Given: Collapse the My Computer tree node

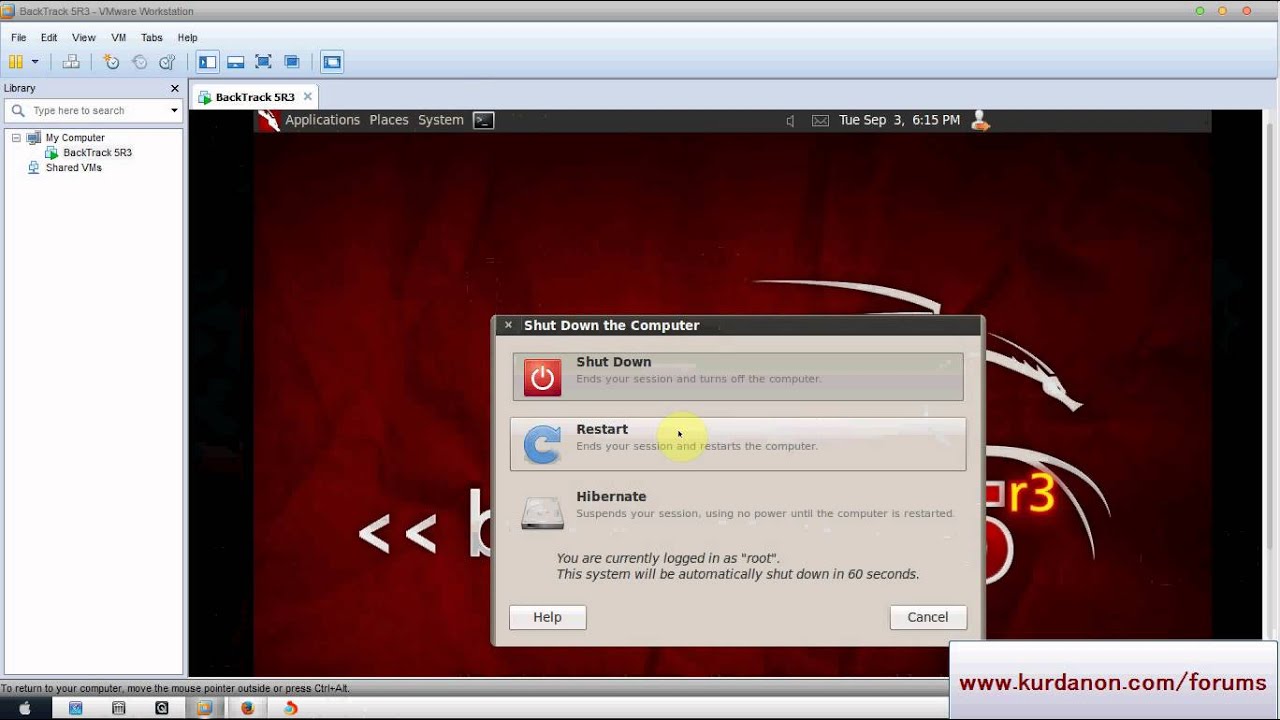Looking at the screenshot, I should click(16, 138).
